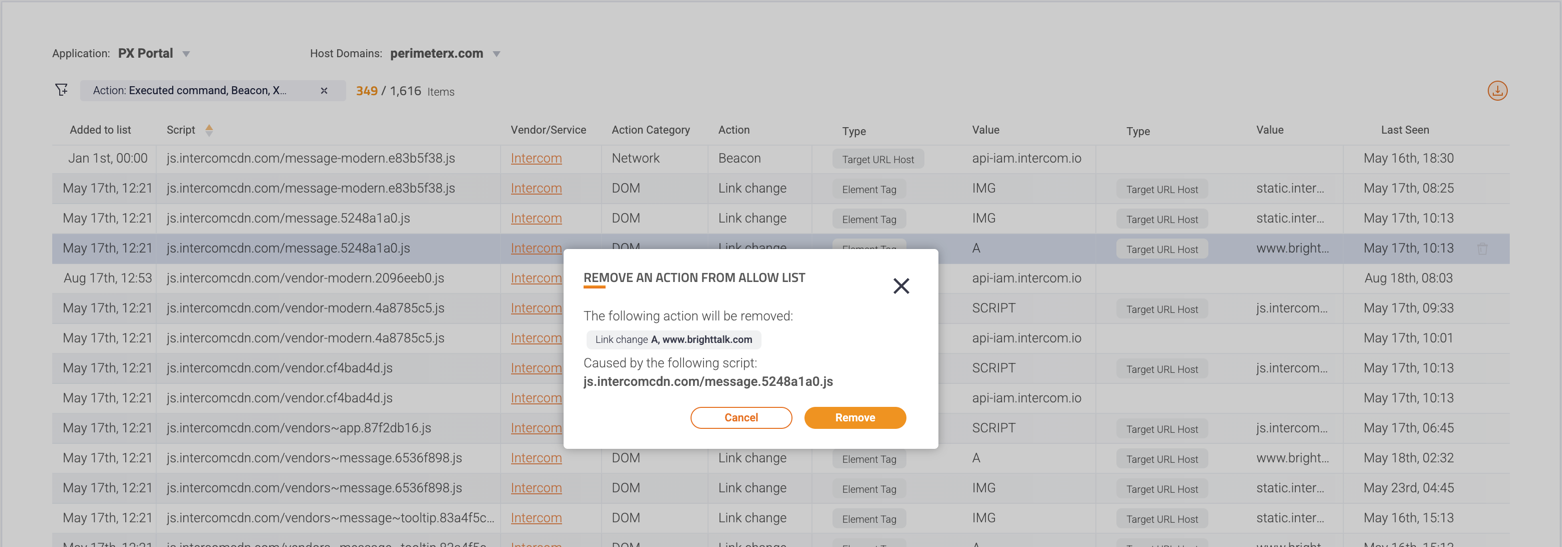Click the trash icon on highlighted row
Viewport: 1562px width, 547px height.
pyautogui.click(x=1482, y=249)
